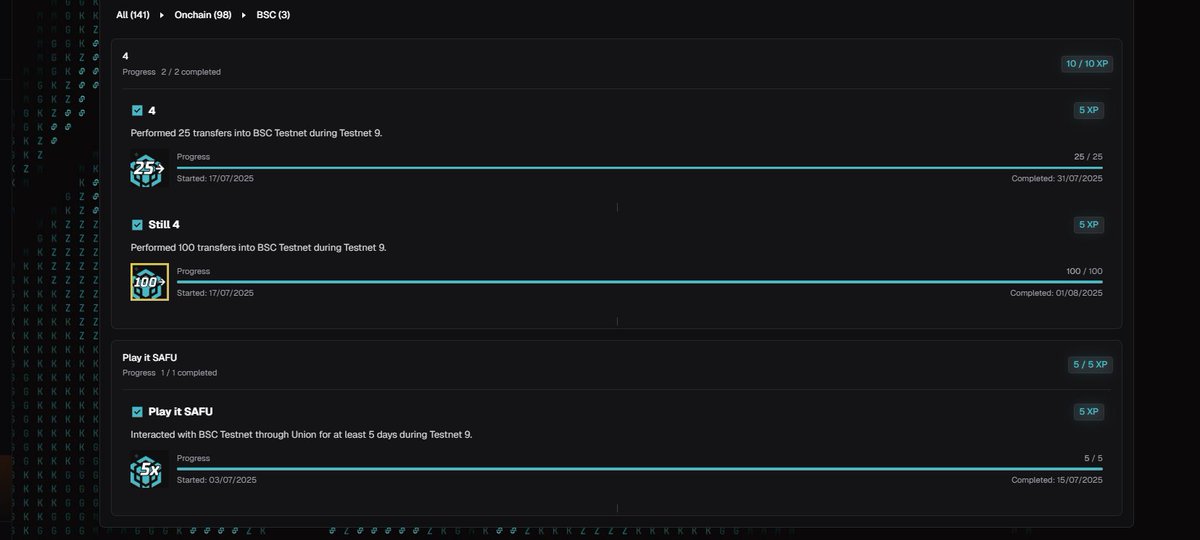The width and height of the screenshot is (1200, 540).
Task: Toggle the 'Play it SAFU' achievement checkbox
Action: click(x=137, y=412)
